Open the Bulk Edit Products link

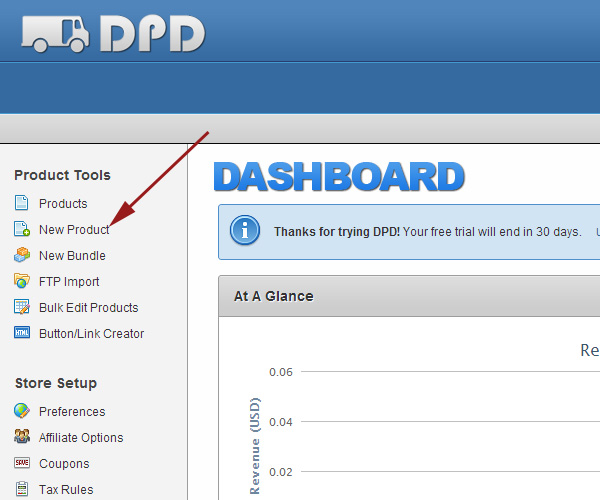(x=89, y=308)
